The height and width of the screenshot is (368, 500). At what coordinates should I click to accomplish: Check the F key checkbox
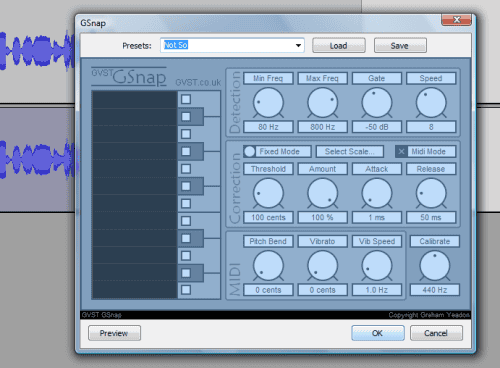186,203
